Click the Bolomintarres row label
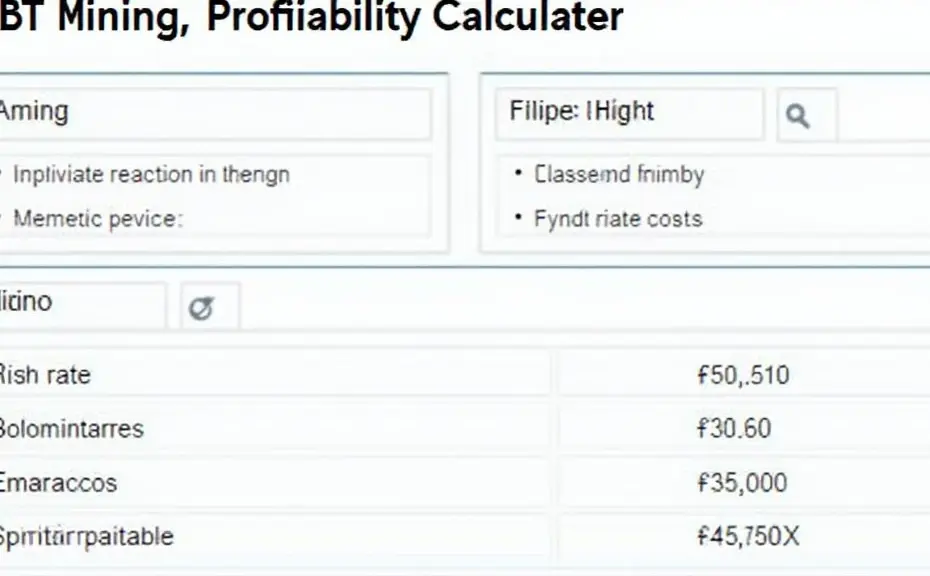Image resolution: width=930 pixels, height=576 pixels. click(72, 429)
